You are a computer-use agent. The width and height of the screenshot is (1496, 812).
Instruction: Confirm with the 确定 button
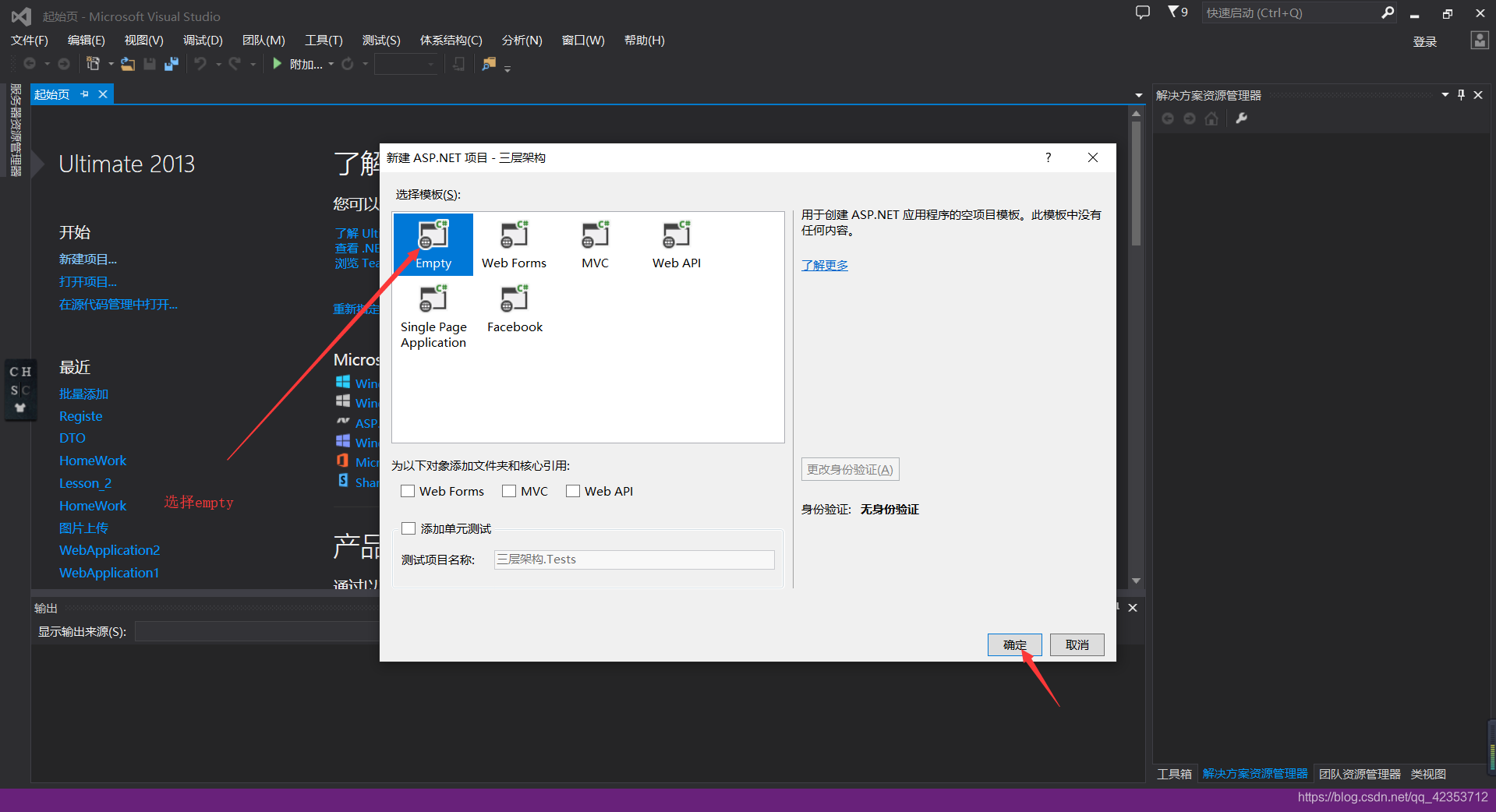[1015, 644]
